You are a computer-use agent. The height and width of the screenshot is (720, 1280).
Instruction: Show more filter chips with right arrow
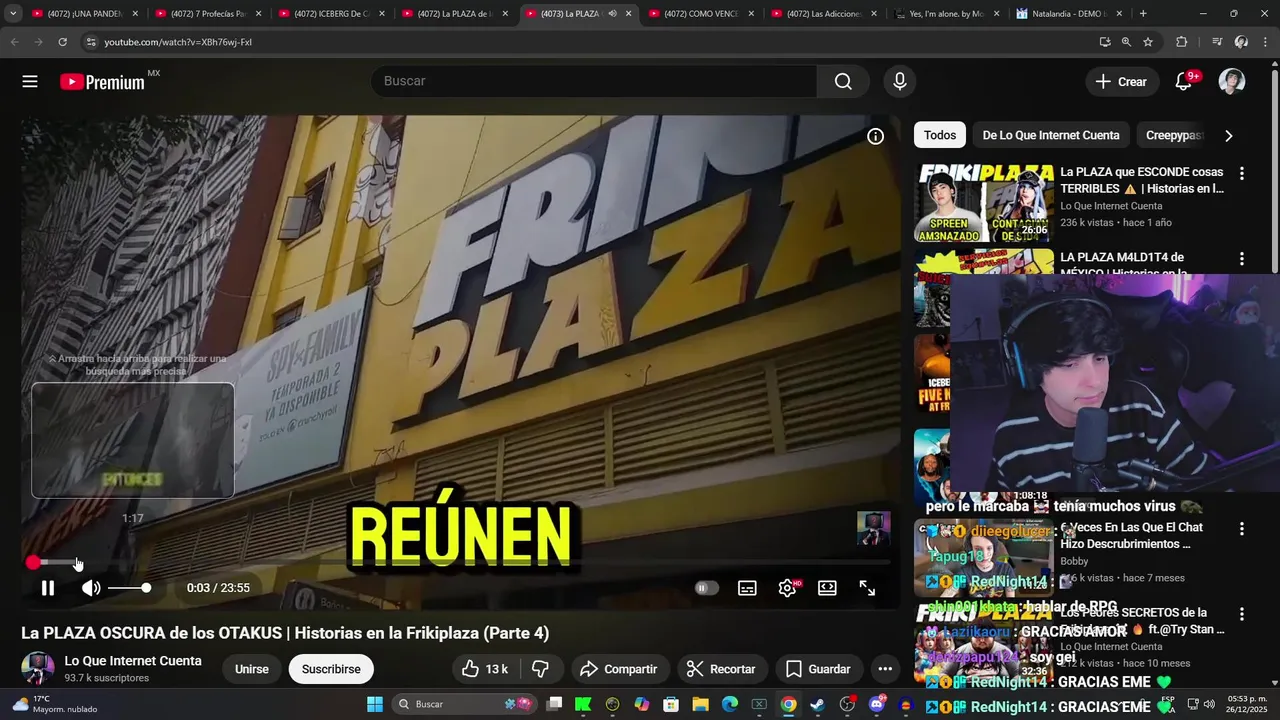(1229, 135)
